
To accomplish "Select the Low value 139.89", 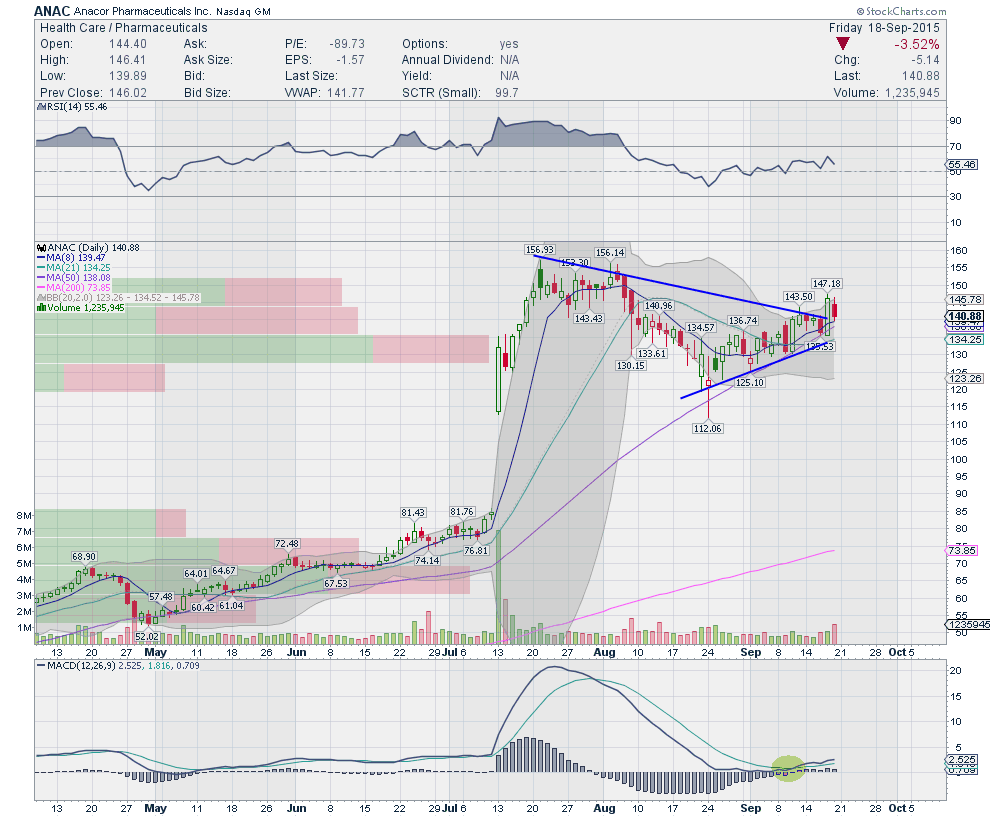I will coord(128,76).
